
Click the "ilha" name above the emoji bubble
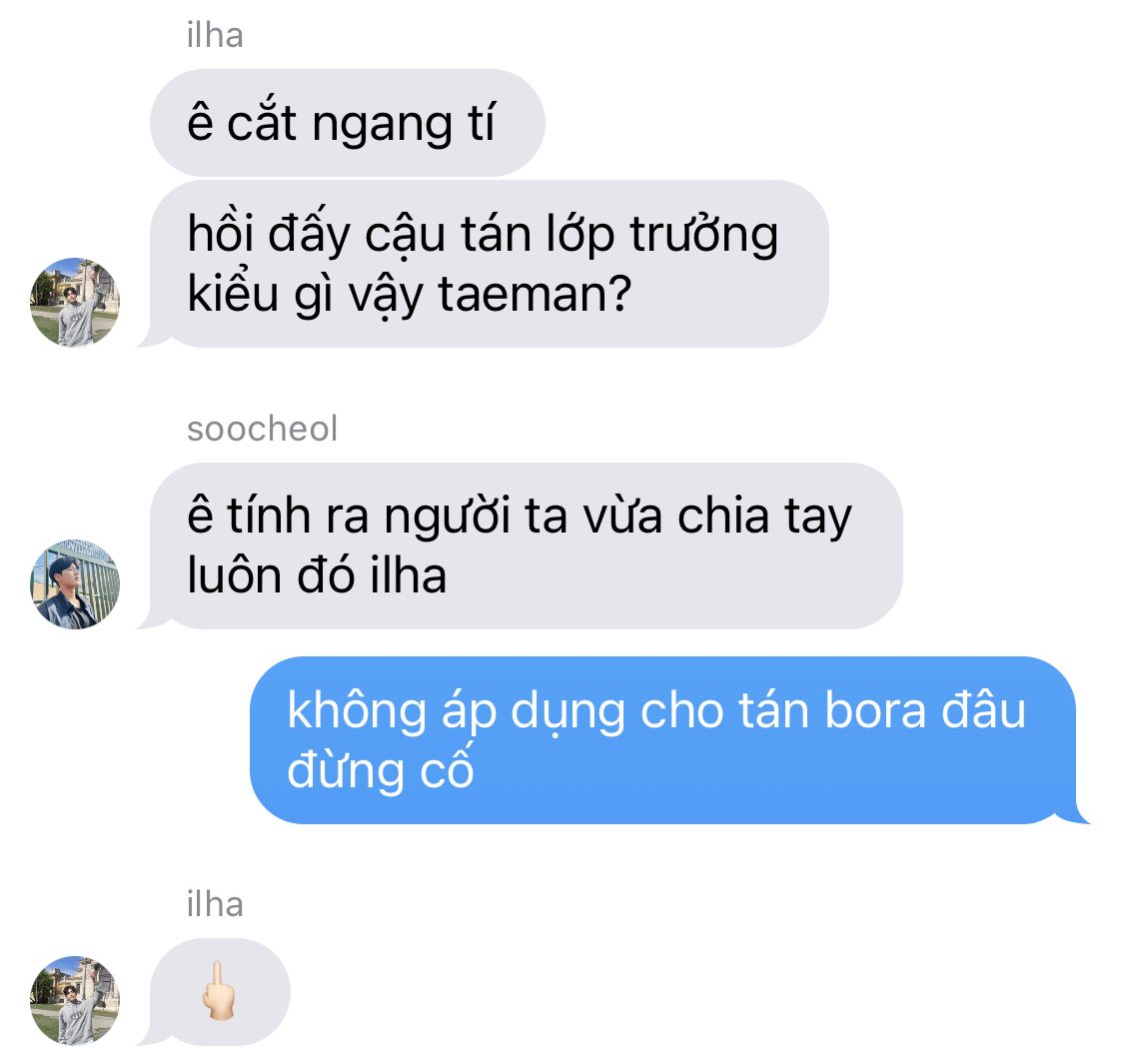coord(215,904)
